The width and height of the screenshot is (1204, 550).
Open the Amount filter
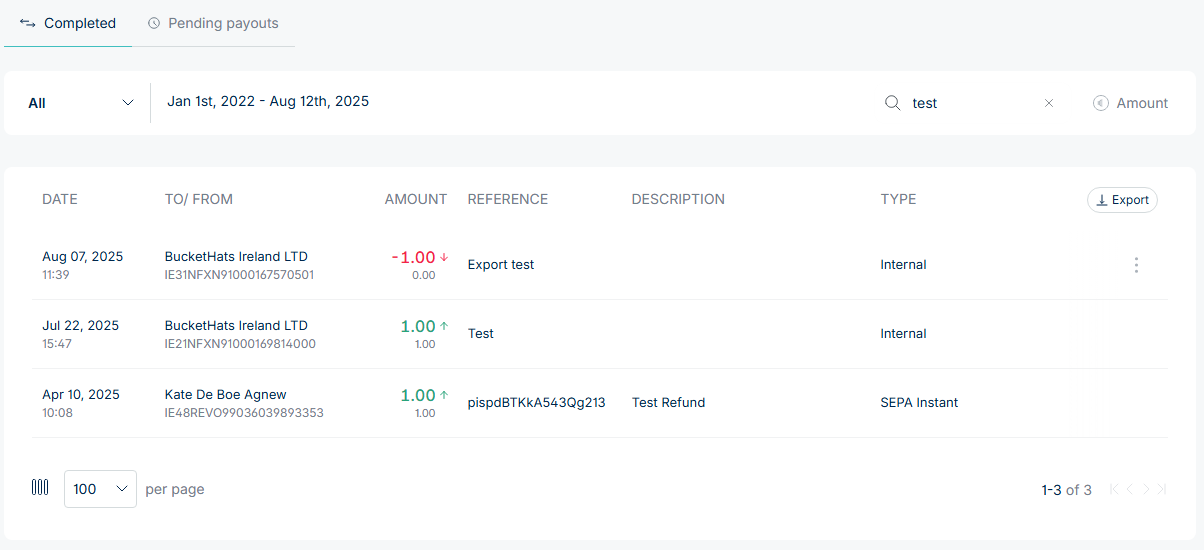1131,103
